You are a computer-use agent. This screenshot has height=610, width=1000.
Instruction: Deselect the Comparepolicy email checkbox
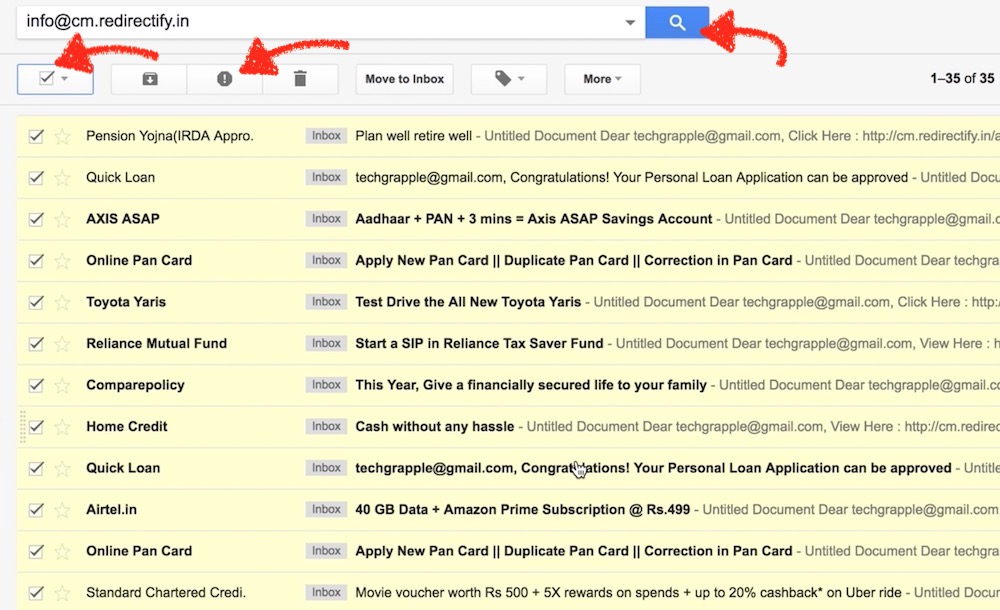pyautogui.click(x=36, y=385)
